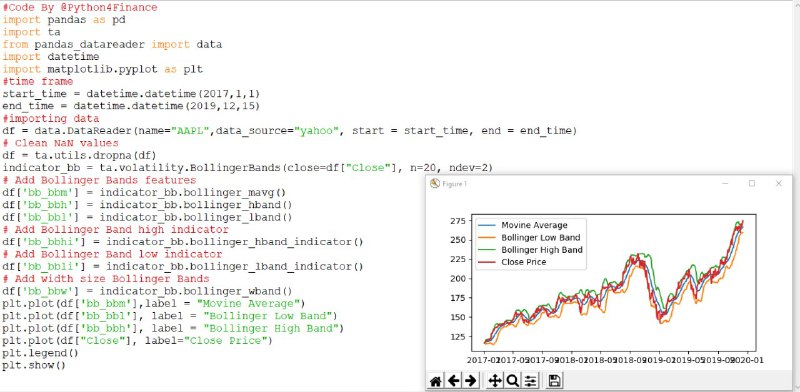Click the Movine Average legend entry
This screenshot has width=800, height=392.
click(523, 225)
